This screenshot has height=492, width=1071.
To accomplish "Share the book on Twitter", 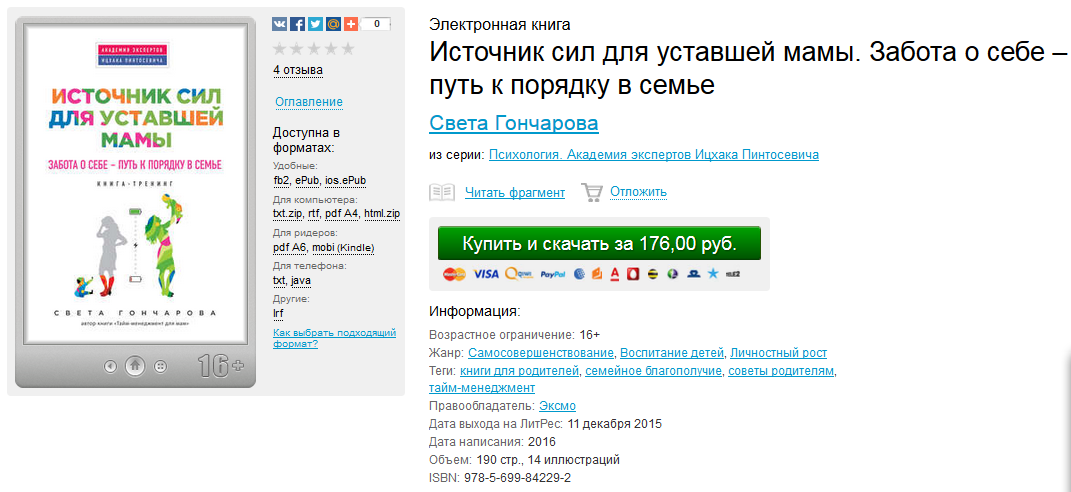I will click(x=315, y=24).
